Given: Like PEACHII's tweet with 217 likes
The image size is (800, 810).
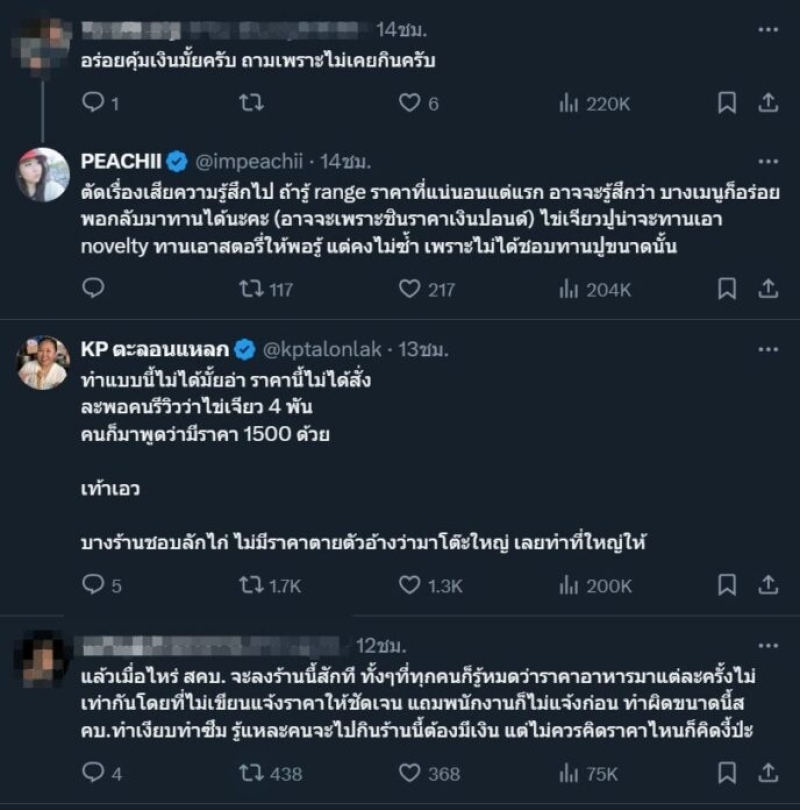Looking at the screenshot, I should 408,289.
